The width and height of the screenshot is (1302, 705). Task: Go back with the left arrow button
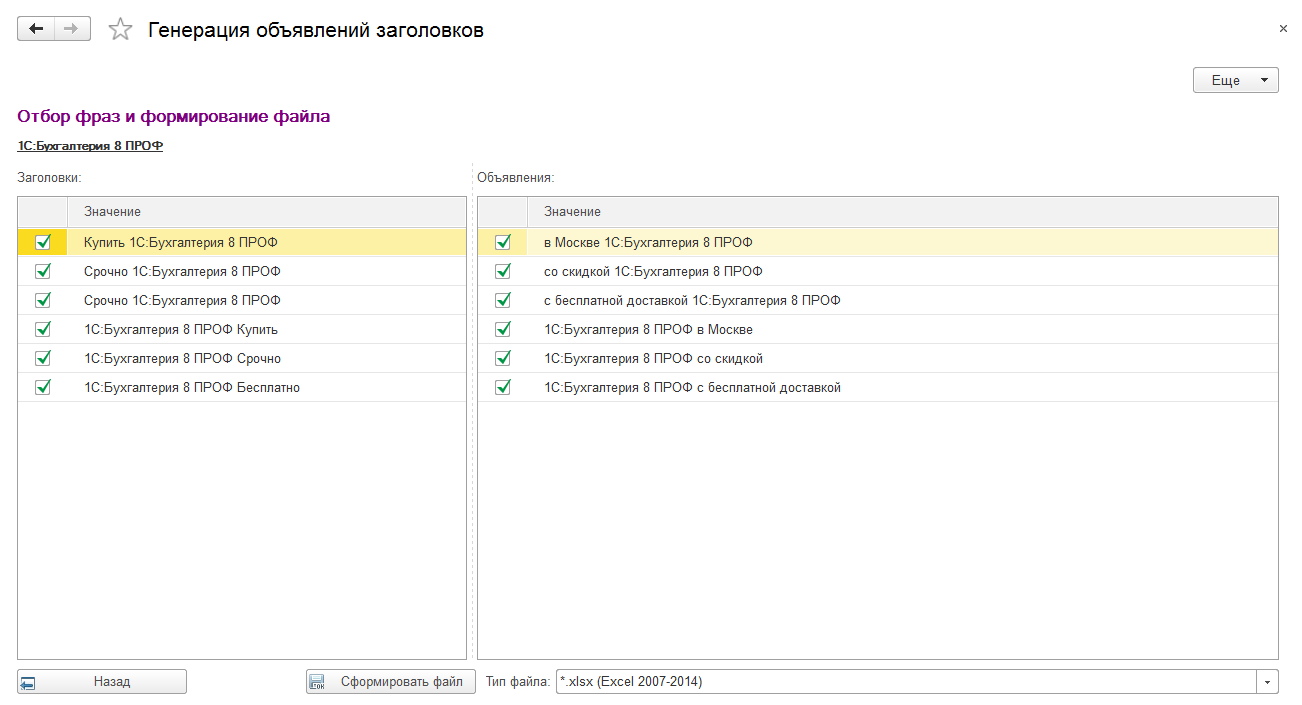36,29
